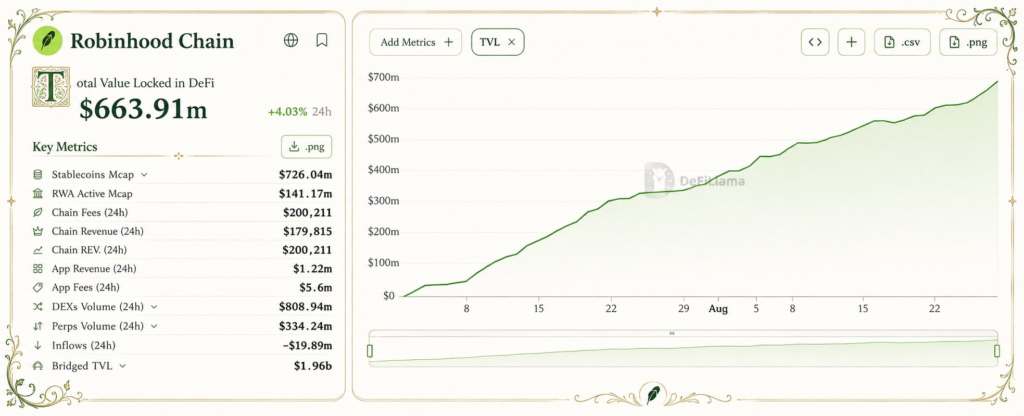
Task: Open the Add Metrics menu
Action: pyautogui.click(x=415, y=42)
